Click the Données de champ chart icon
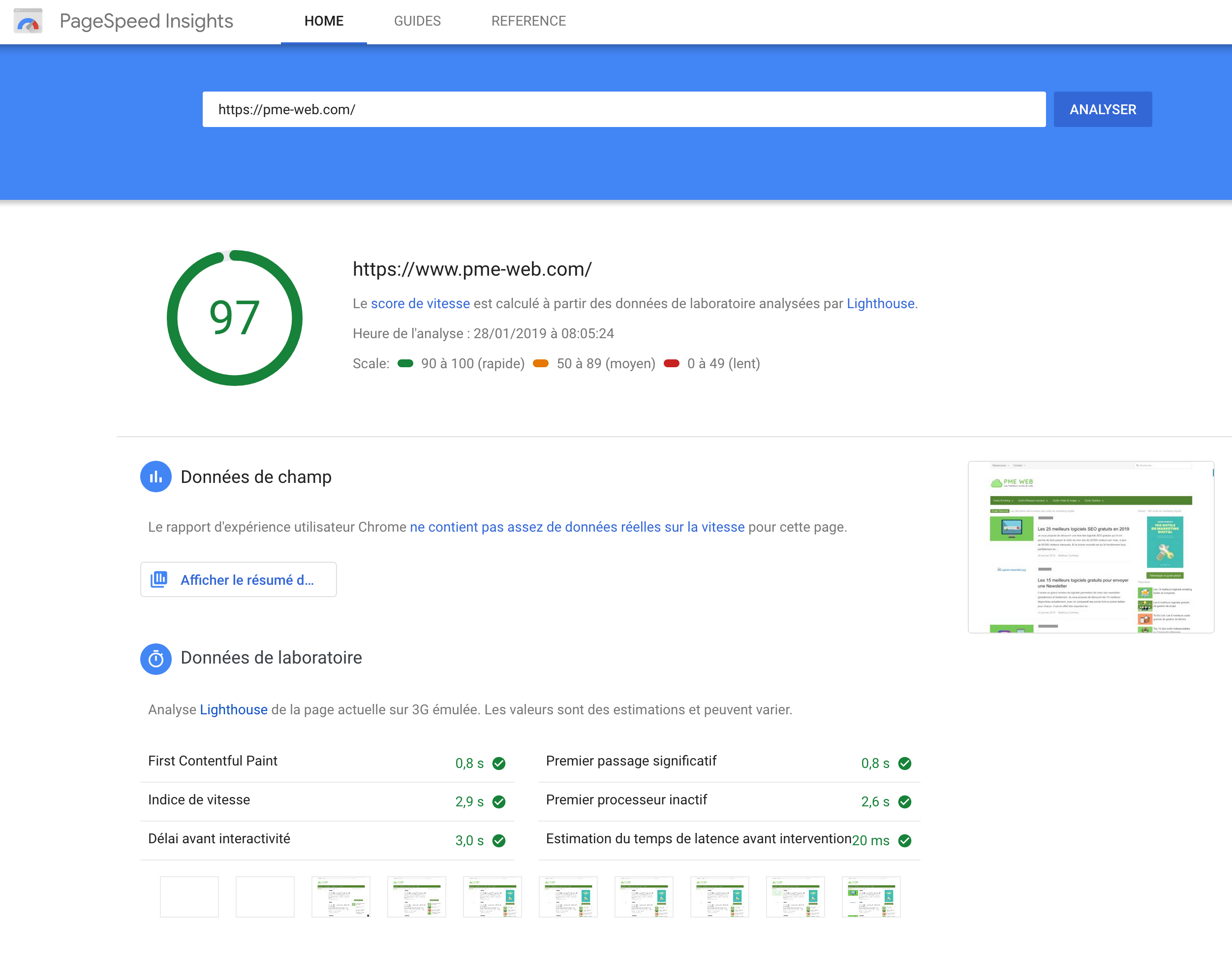The height and width of the screenshot is (955, 1232). [x=155, y=477]
